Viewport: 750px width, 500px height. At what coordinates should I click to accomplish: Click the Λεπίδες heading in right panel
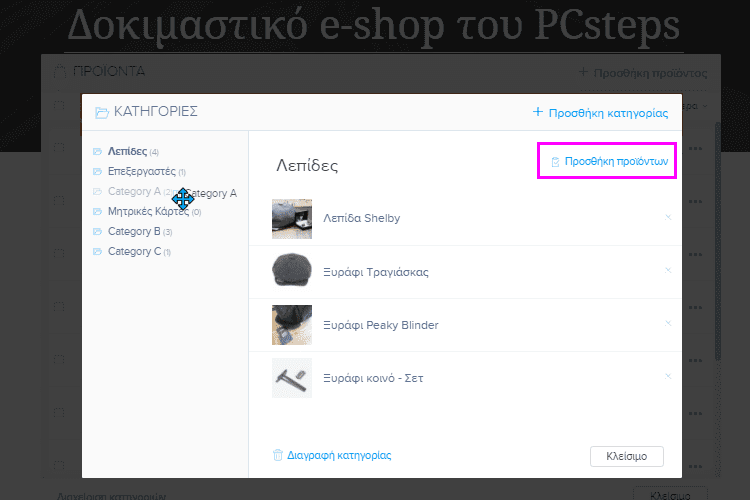(x=307, y=166)
